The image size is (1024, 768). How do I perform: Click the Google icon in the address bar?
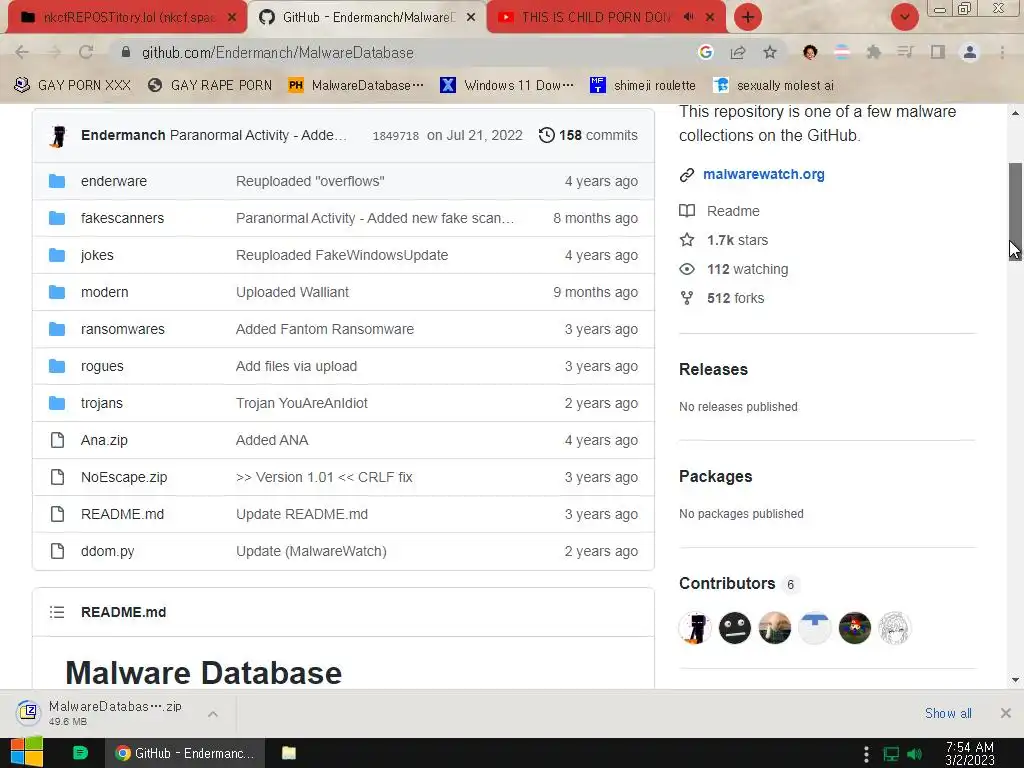click(705, 52)
